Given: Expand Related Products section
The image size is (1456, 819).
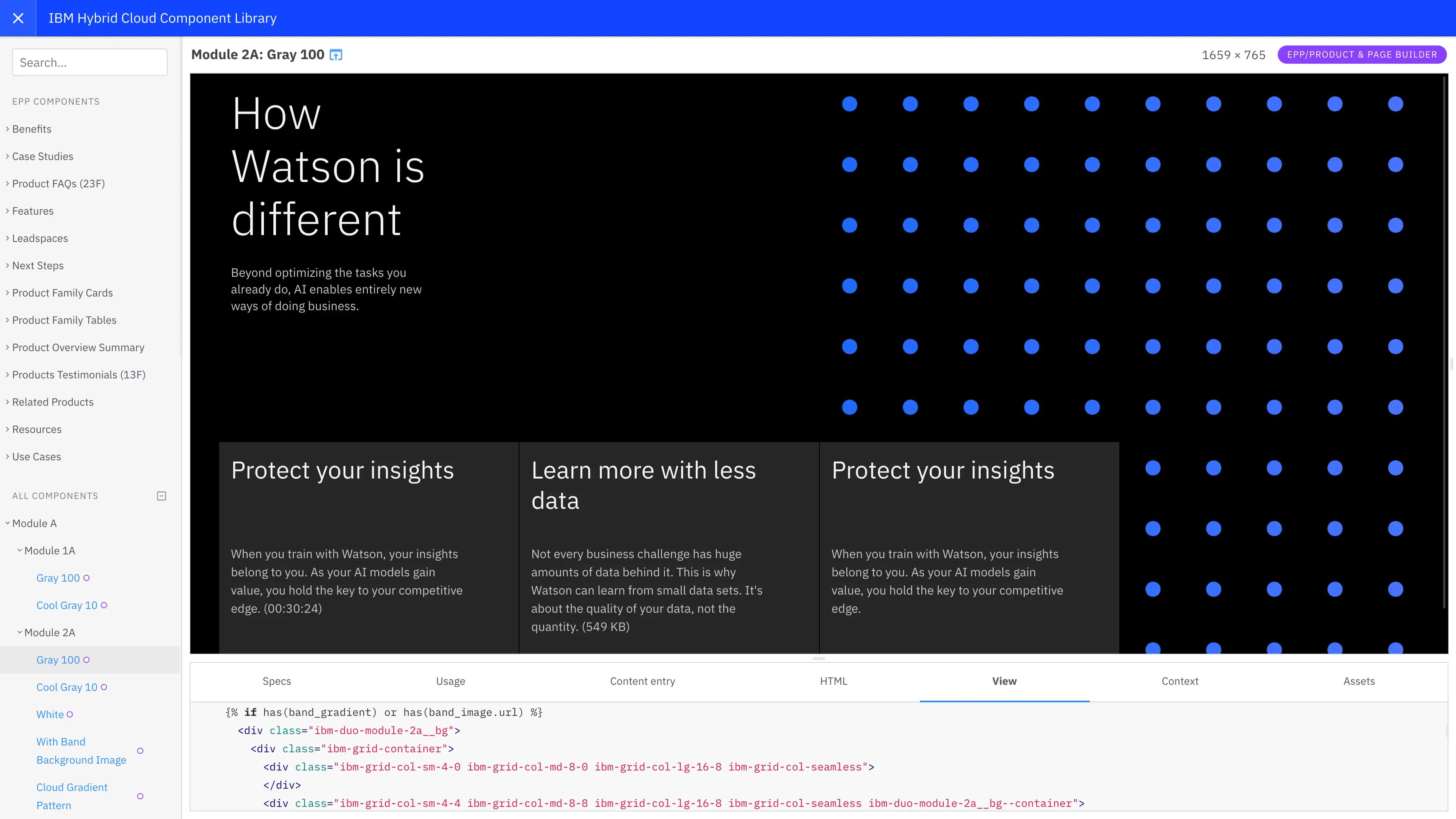Looking at the screenshot, I should (53, 402).
